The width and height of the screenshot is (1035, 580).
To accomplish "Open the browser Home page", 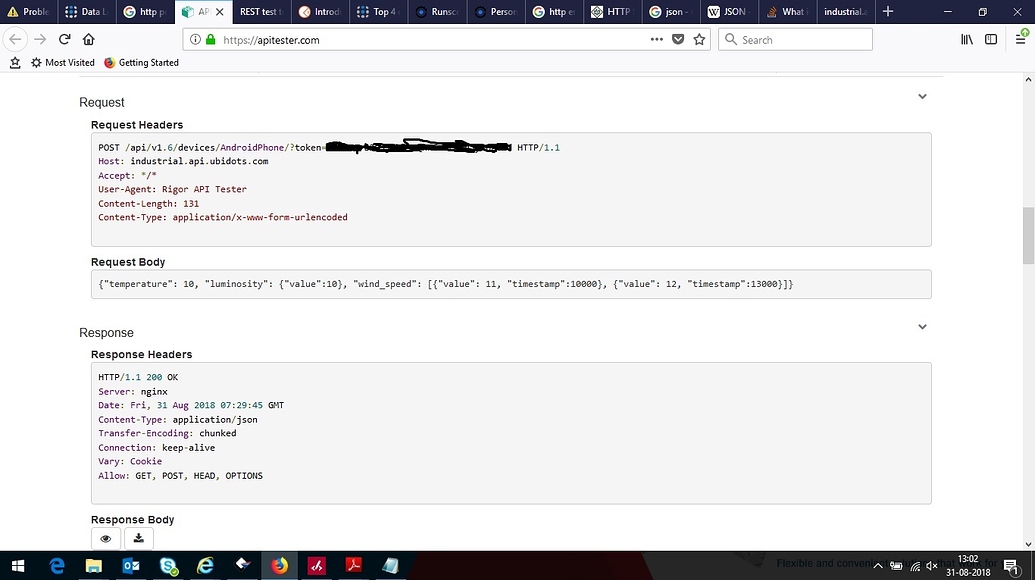I will tap(88, 39).
